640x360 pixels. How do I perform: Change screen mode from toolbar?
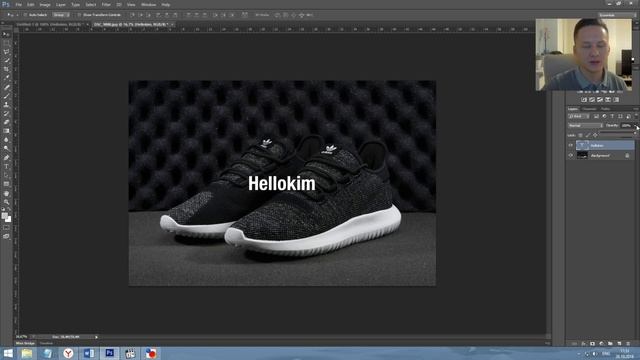(x=6, y=236)
